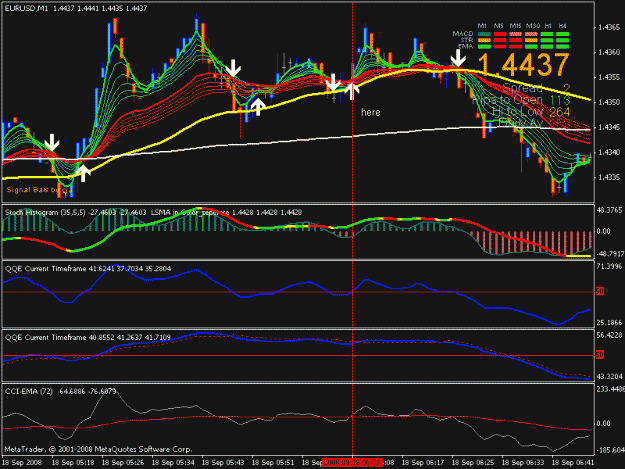Click the 25.1866 QQE scale value
This screenshot has height=469, width=625.
point(609,323)
